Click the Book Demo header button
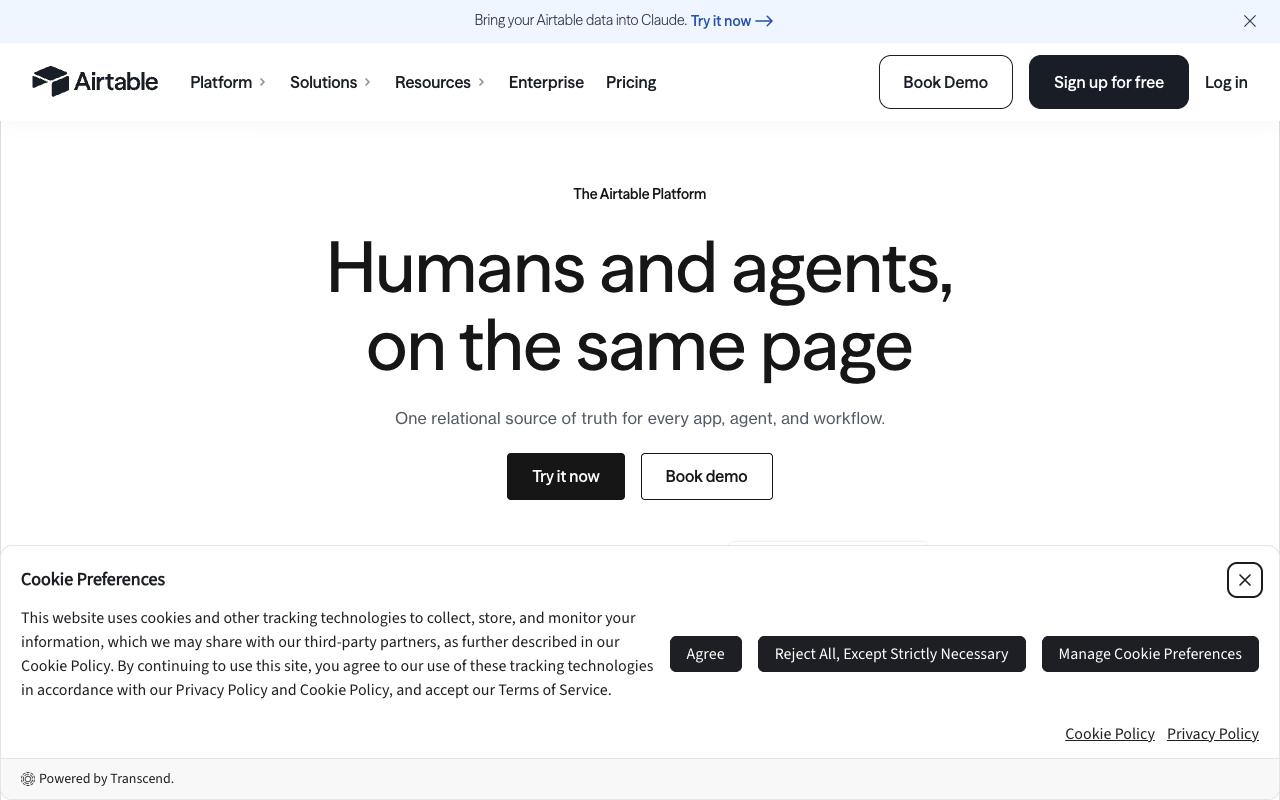The width and height of the screenshot is (1280, 800). (x=946, y=82)
